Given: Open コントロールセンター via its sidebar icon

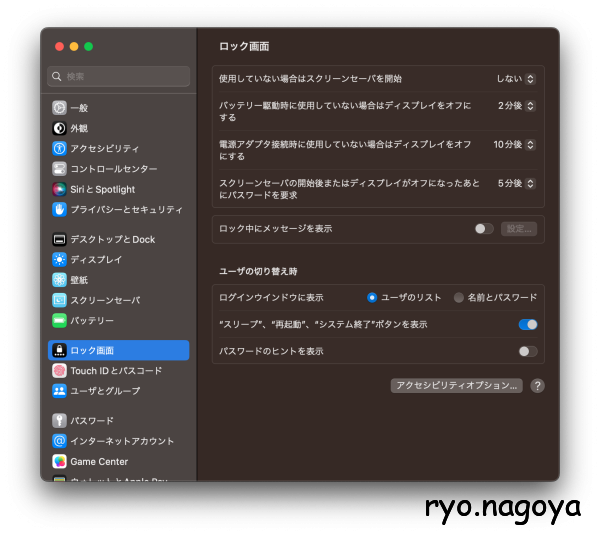Looking at the screenshot, I should [60, 169].
